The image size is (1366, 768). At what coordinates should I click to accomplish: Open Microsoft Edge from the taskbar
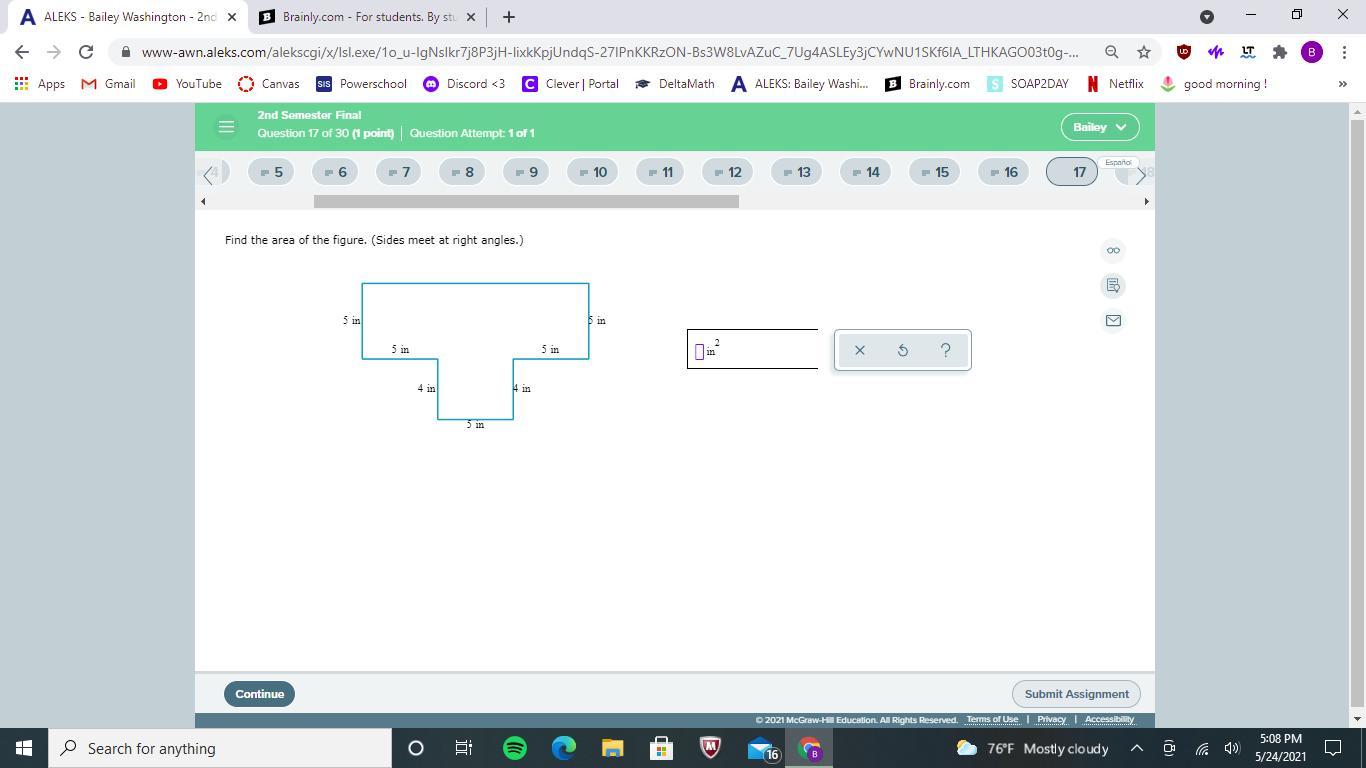[564, 748]
